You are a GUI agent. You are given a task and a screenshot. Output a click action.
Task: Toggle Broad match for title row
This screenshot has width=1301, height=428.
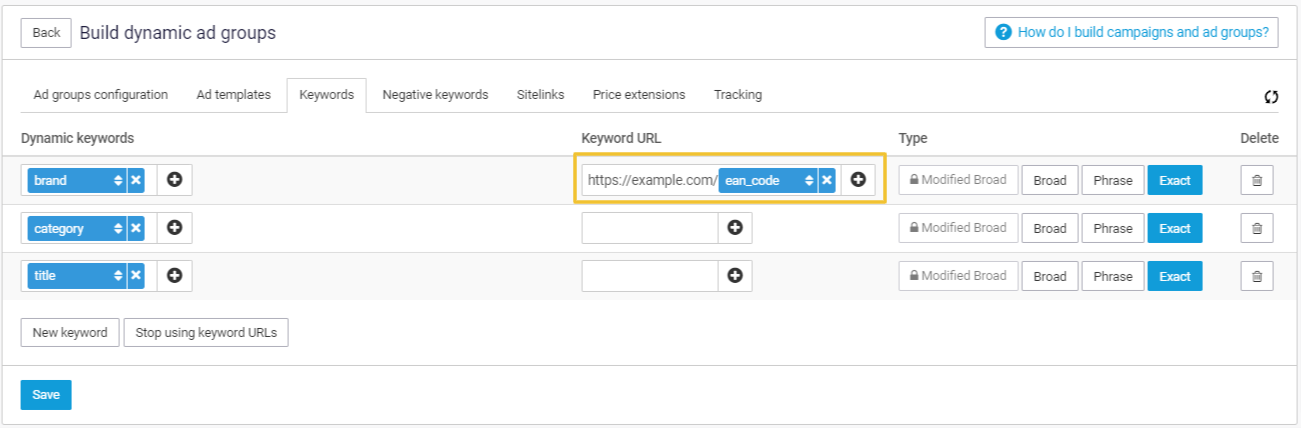pyautogui.click(x=1050, y=277)
